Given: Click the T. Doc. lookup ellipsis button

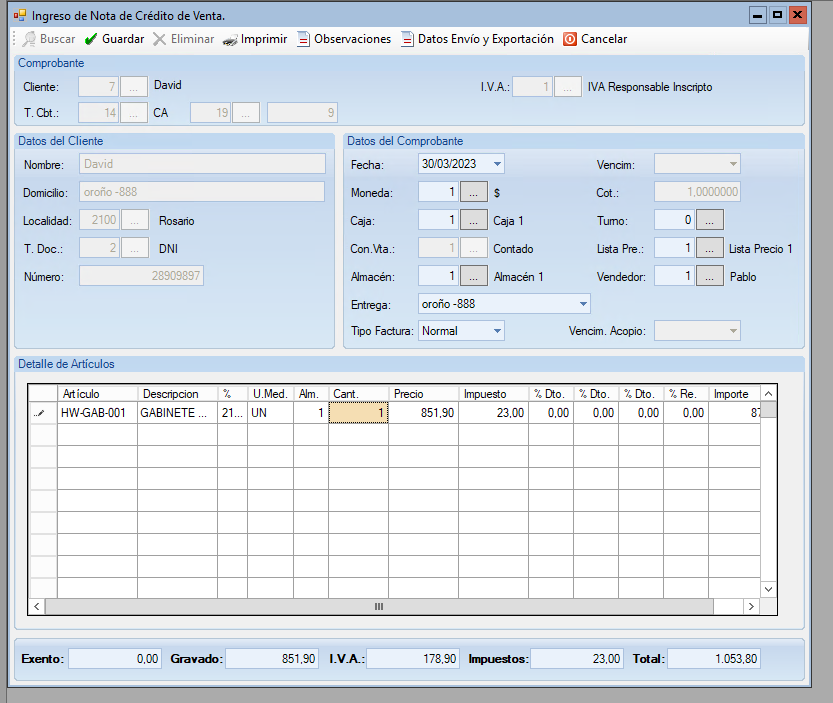Looking at the screenshot, I should [x=135, y=248].
